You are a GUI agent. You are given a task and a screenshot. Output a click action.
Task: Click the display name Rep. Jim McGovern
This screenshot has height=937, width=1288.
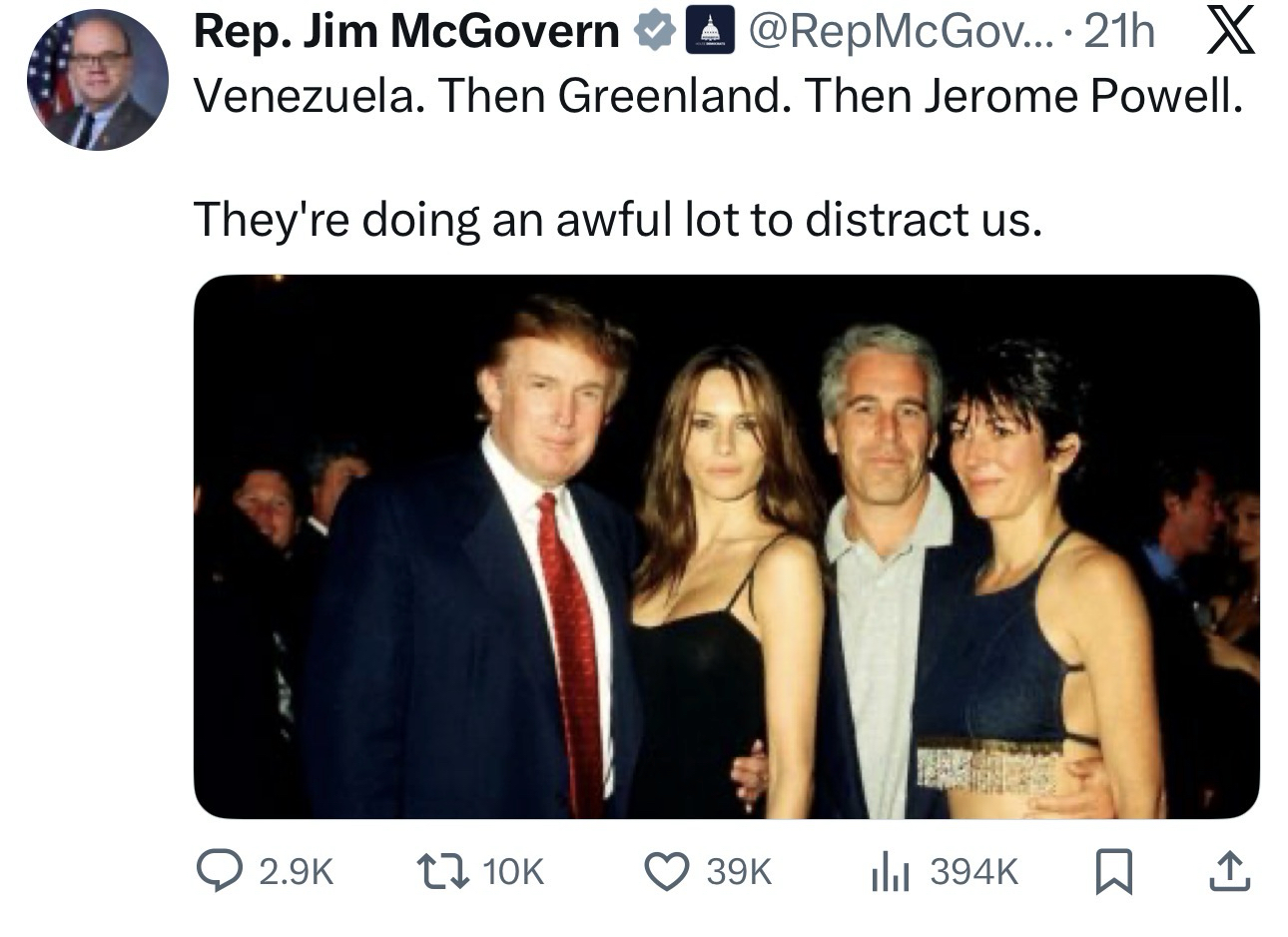click(x=405, y=33)
